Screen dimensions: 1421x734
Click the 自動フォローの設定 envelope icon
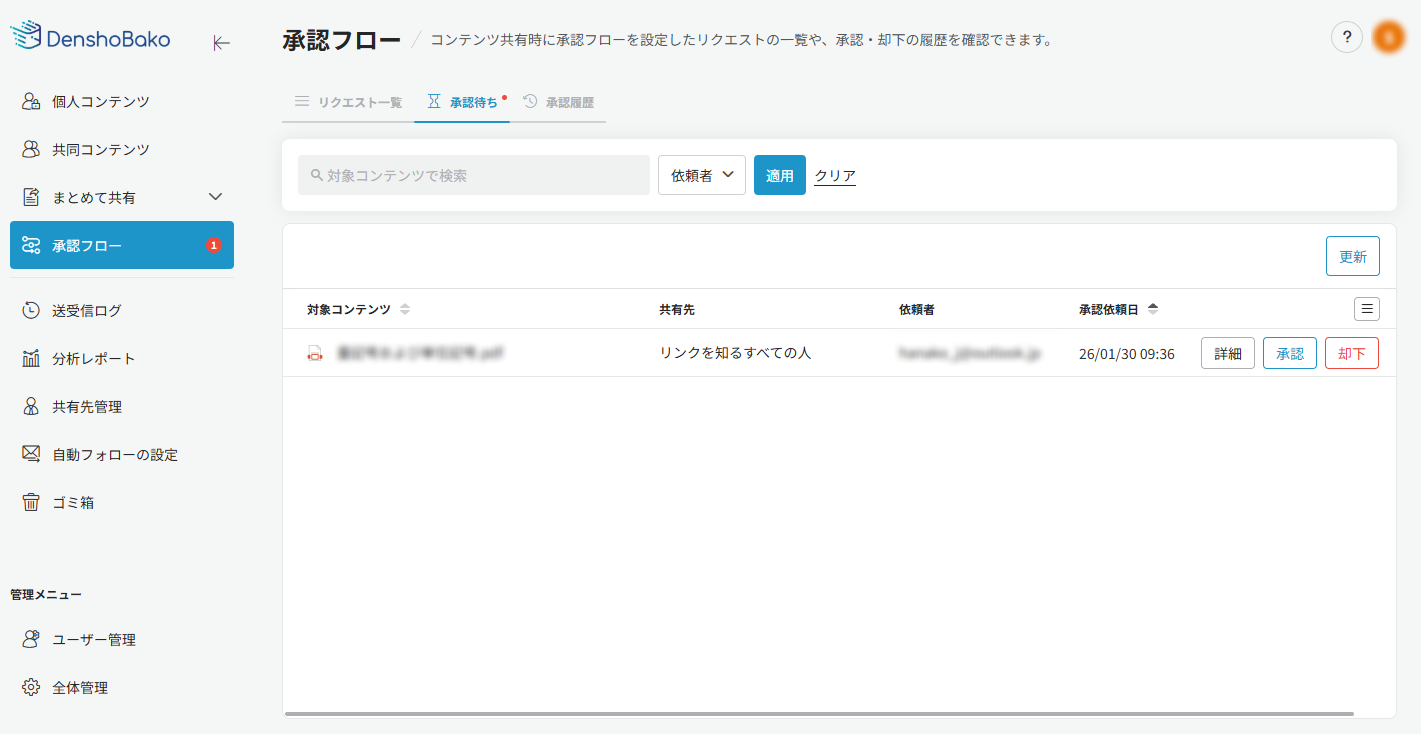point(31,454)
